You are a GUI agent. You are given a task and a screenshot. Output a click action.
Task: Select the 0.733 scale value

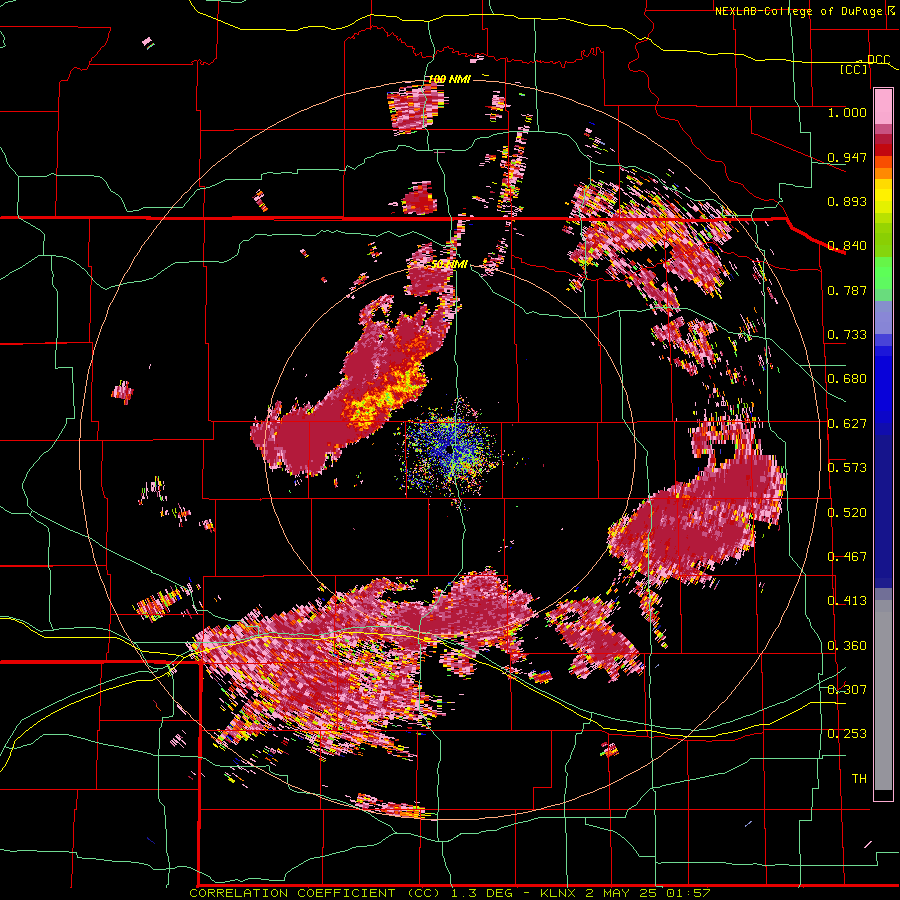pos(847,335)
